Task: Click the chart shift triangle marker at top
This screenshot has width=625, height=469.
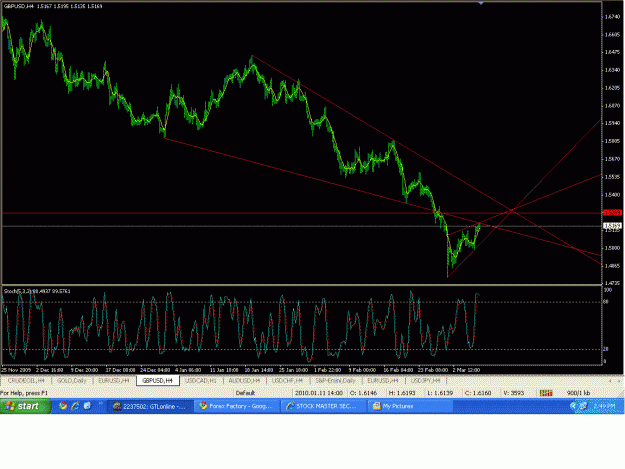Action: pyautogui.click(x=481, y=3)
